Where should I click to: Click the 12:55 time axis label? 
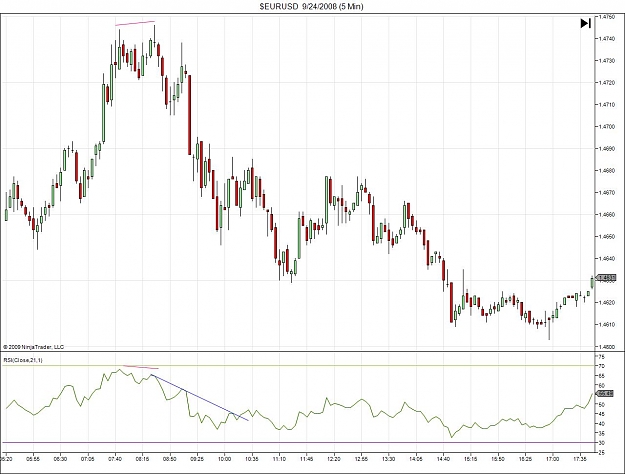(x=361, y=459)
